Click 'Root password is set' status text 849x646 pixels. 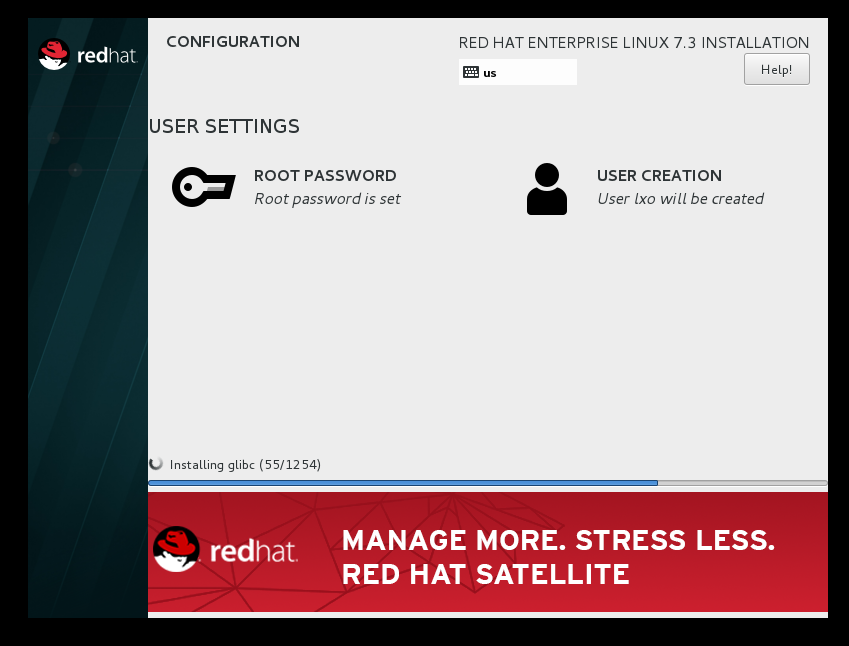coord(327,199)
